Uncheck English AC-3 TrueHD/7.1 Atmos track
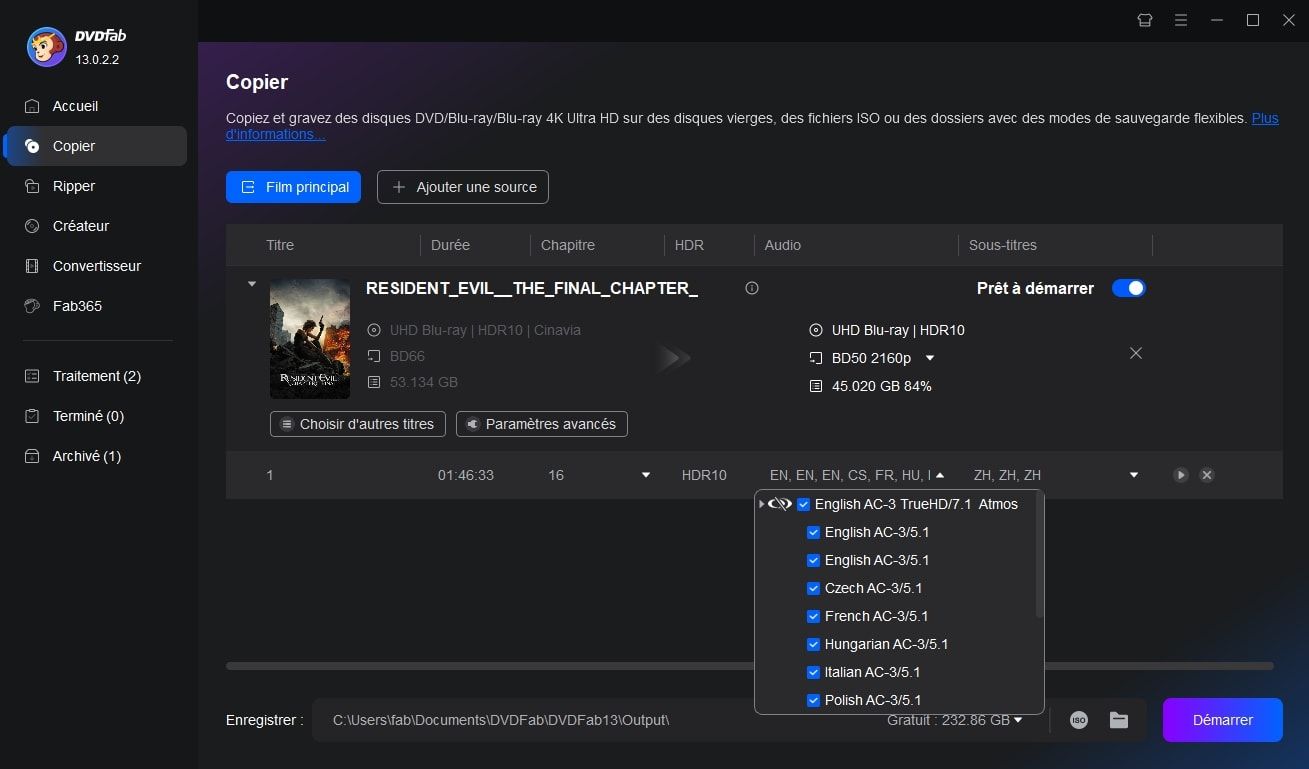Screen dimensions: 1309x769 804,504
